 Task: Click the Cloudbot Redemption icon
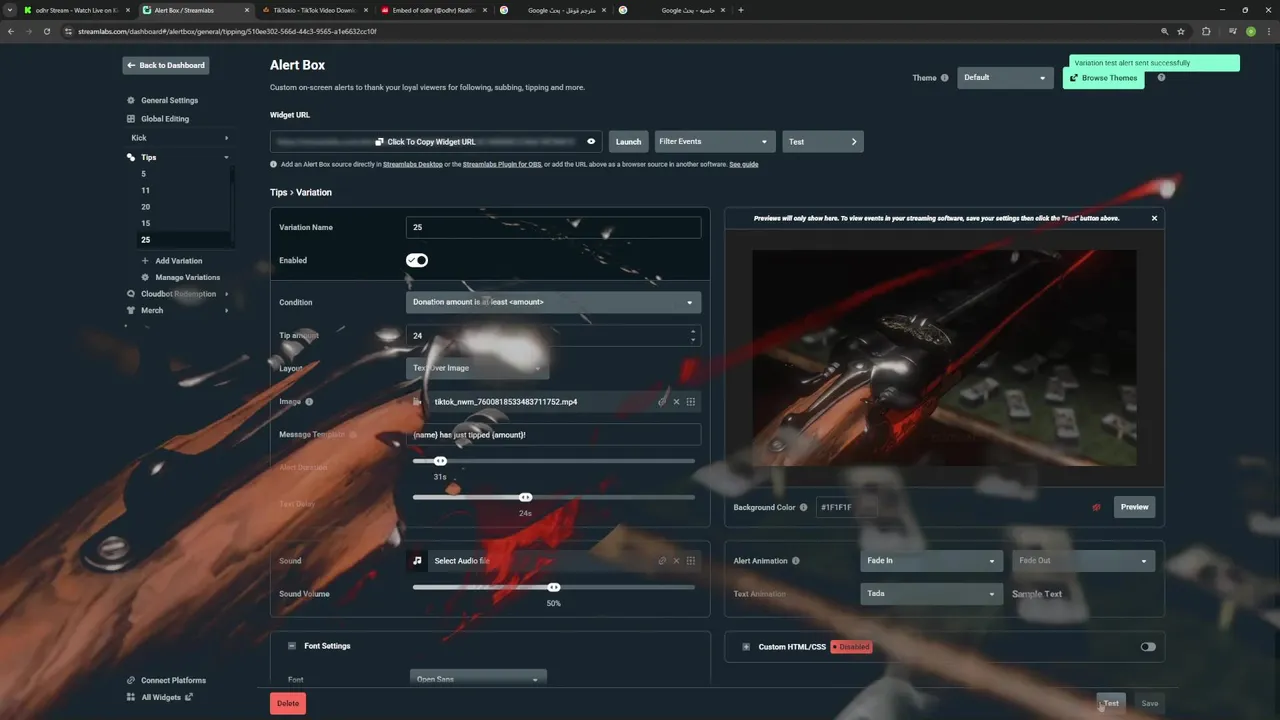coord(131,294)
